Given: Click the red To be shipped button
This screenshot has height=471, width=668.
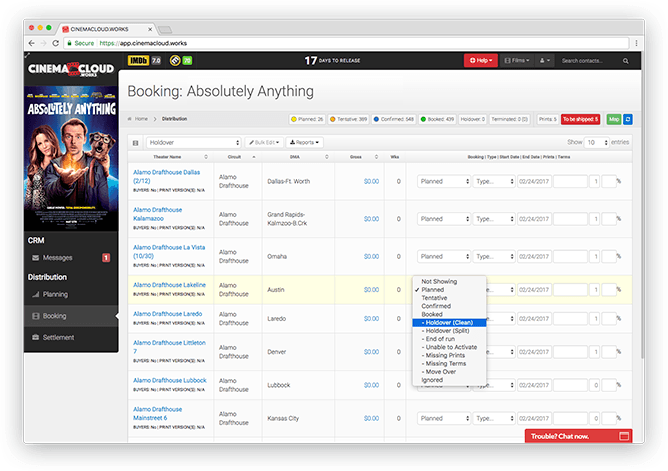Looking at the screenshot, I should coord(580,119).
